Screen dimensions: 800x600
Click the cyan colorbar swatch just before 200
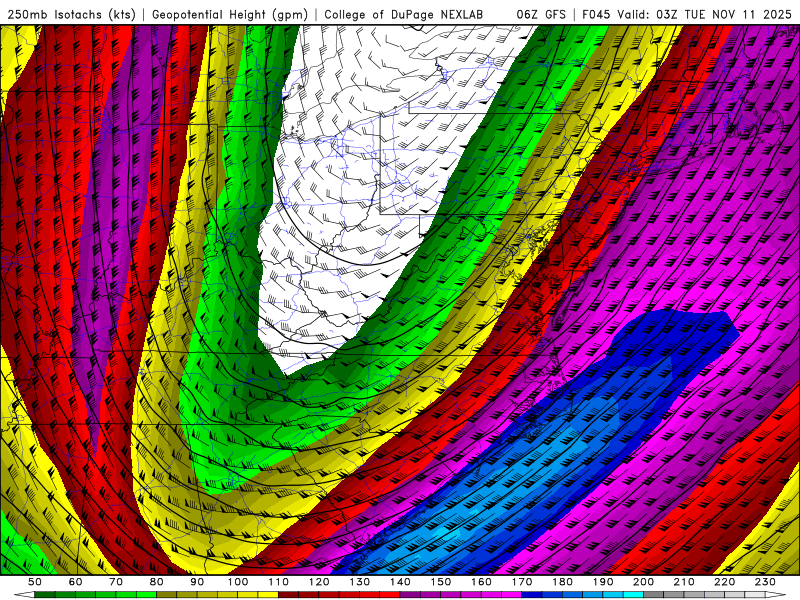[633, 595]
